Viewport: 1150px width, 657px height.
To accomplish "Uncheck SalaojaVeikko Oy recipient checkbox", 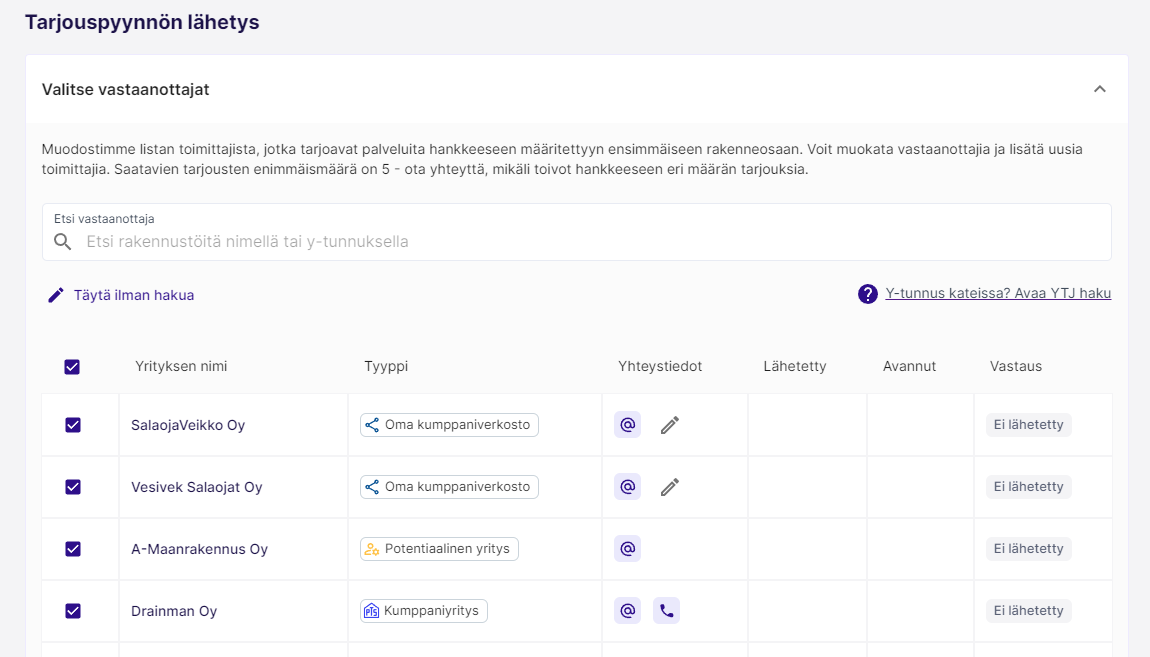I will 72,425.
